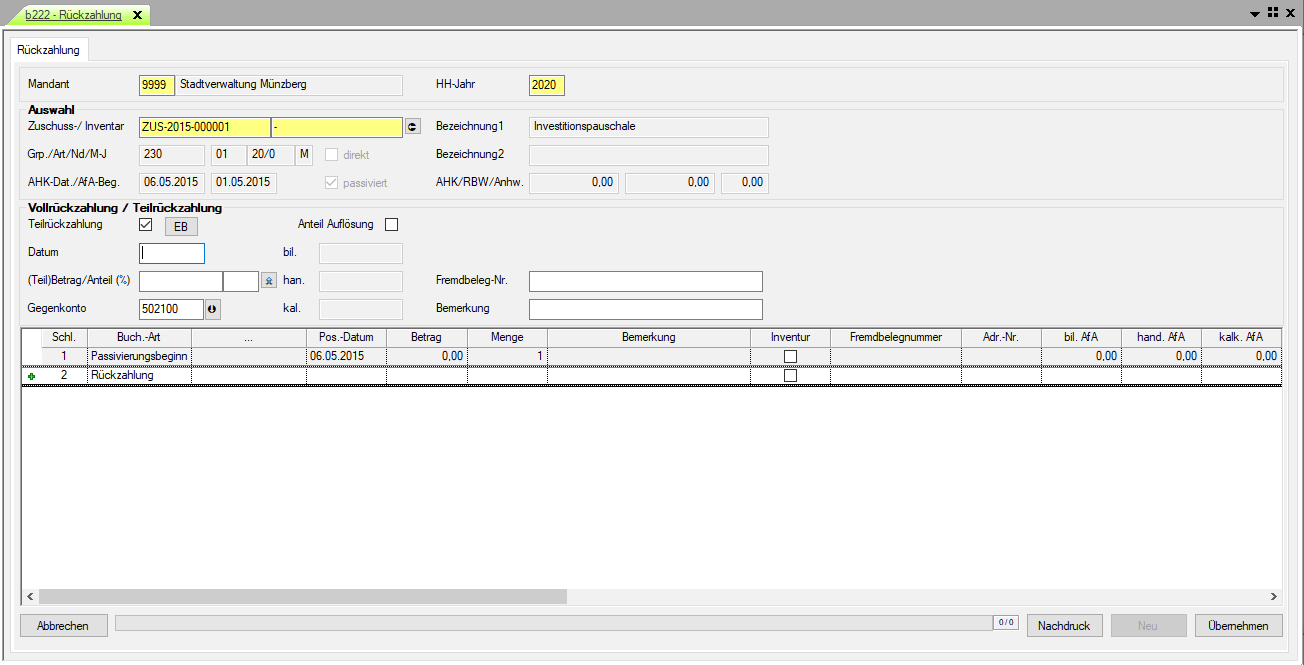This screenshot has height=665, width=1304.
Task: Click the EB button
Action: tap(181, 226)
